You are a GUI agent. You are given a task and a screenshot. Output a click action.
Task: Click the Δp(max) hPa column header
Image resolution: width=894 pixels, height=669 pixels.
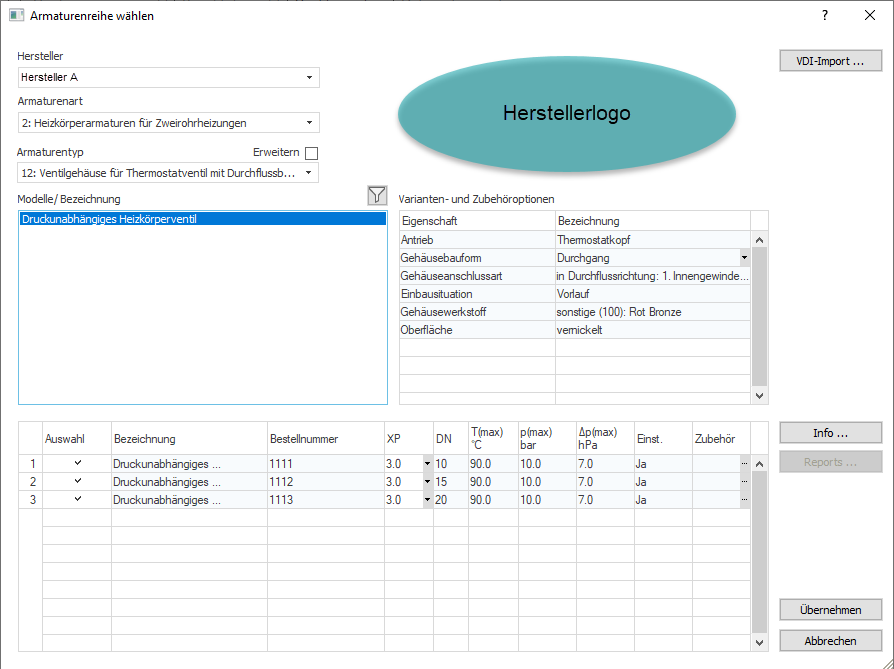605,439
